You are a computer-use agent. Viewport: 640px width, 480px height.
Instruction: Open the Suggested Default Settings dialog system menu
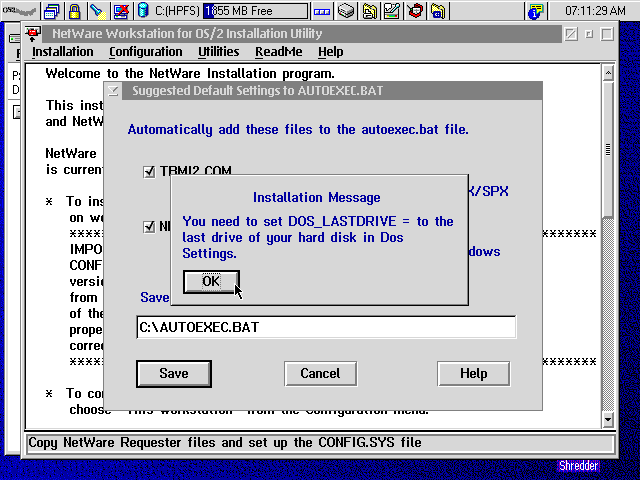[x=113, y=91]
